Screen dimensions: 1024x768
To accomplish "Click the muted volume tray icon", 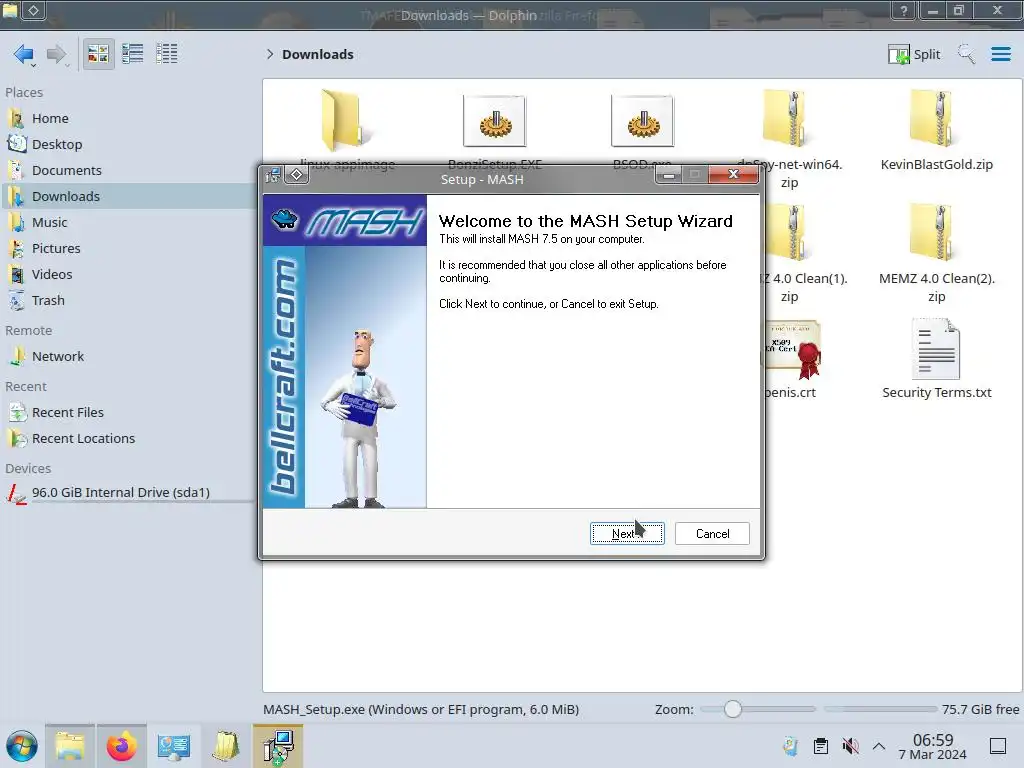I will click(850, 746).
